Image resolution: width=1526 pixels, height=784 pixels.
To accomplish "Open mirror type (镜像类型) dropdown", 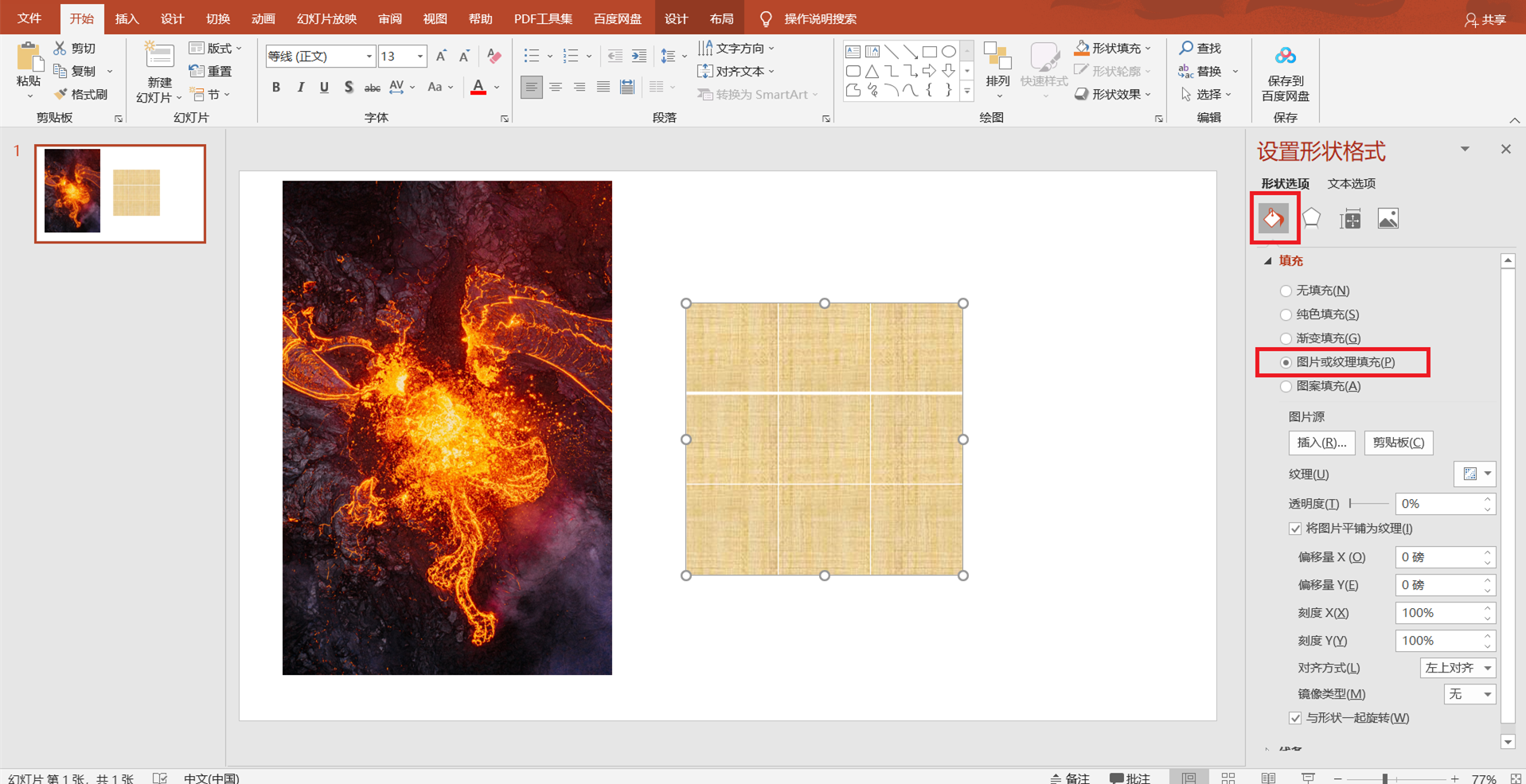I will pos(1469,694).
